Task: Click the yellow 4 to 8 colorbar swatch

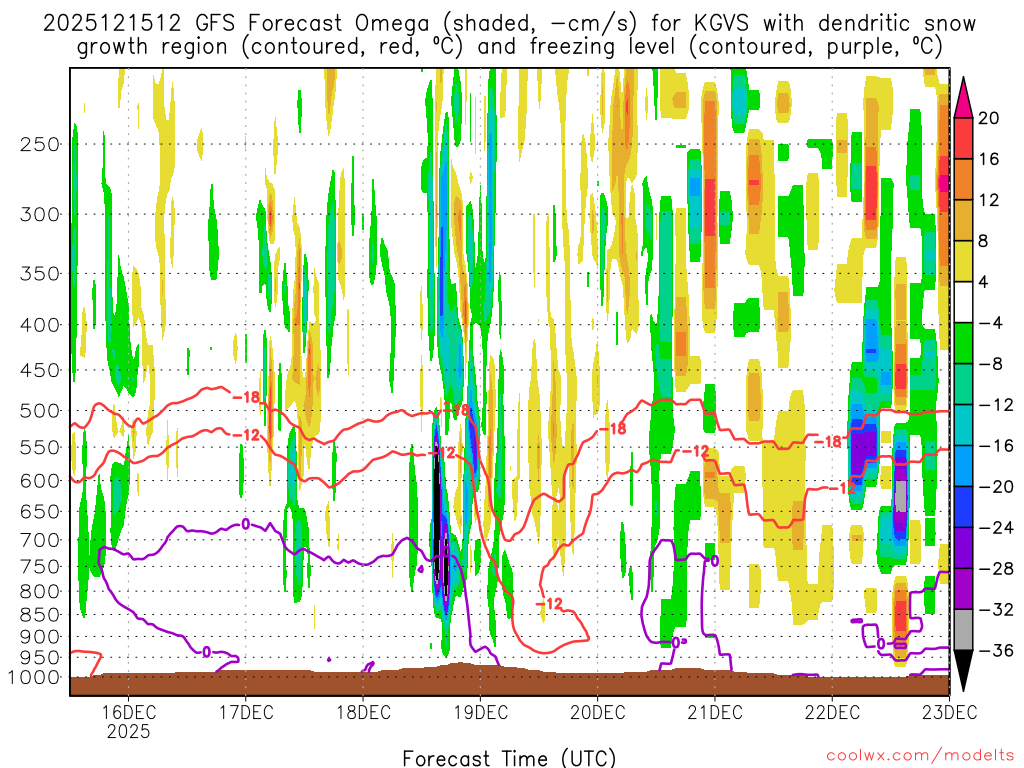Action: 963,261
